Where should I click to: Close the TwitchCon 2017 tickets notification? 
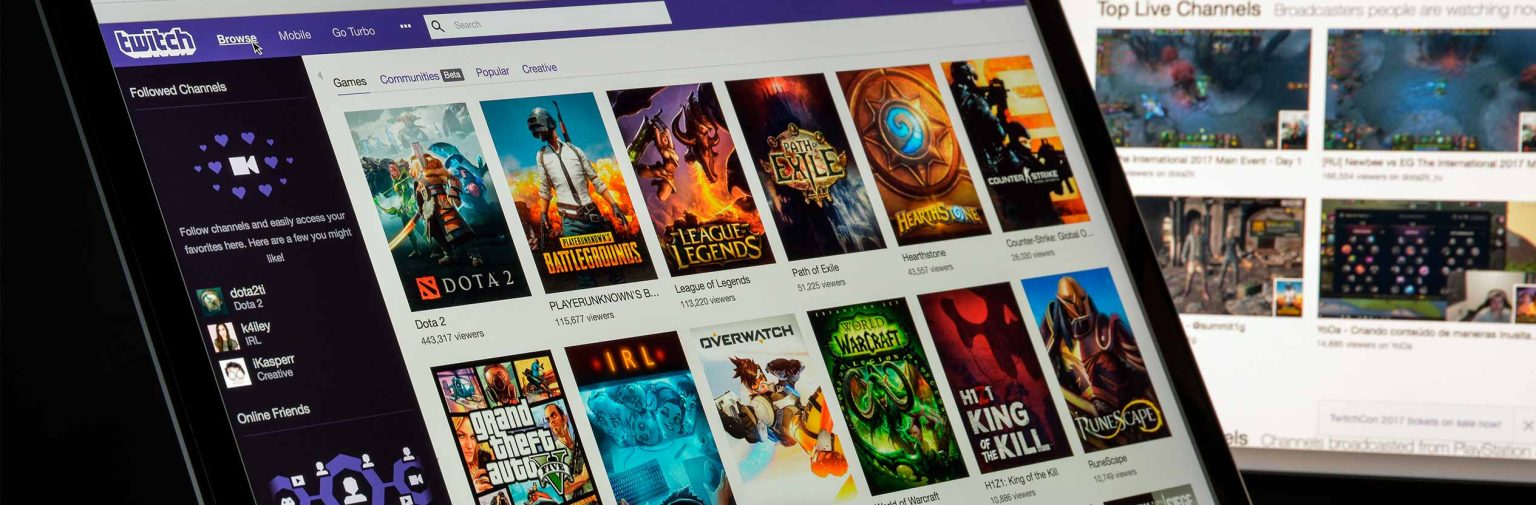click(x=1527, y=425)
